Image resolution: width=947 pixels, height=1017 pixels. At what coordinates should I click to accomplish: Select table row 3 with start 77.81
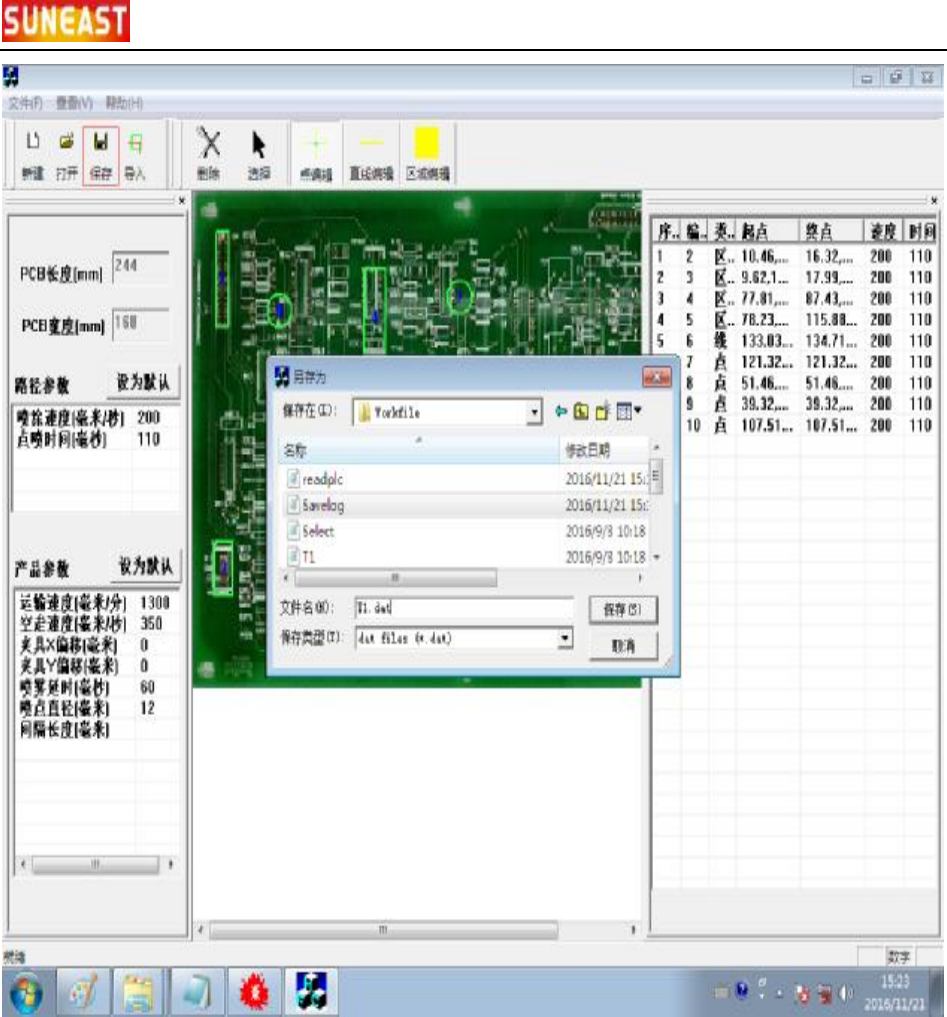tap(795, 299)
